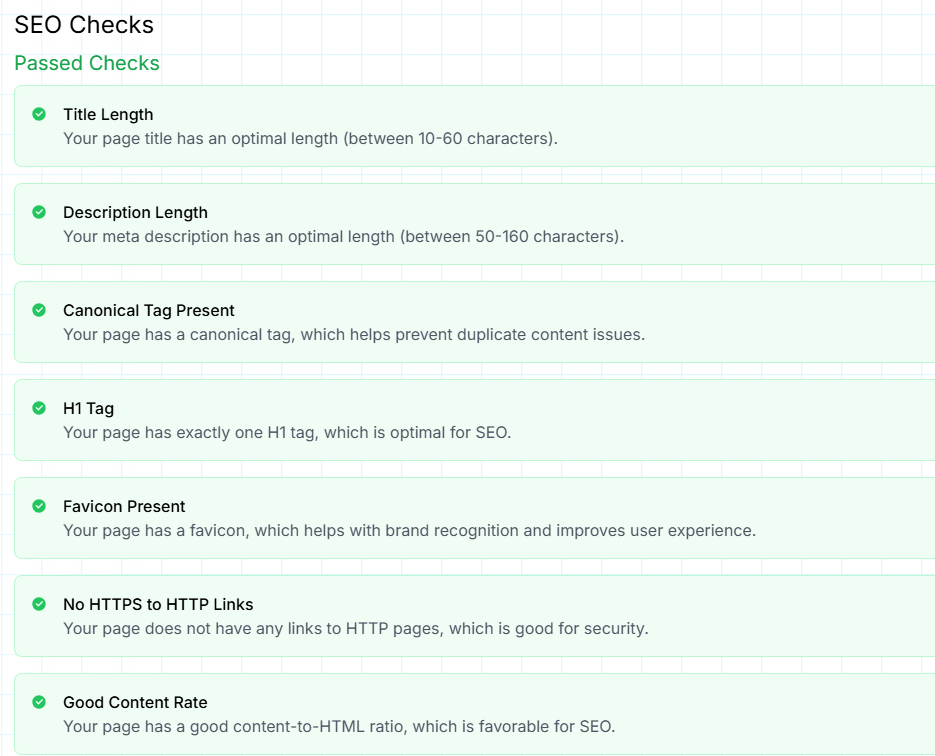Image resolution: width=935 pixels, height=756 pixels.
Task: Select the check icon for Canonical Tag Present
Action: click(39, 310)
